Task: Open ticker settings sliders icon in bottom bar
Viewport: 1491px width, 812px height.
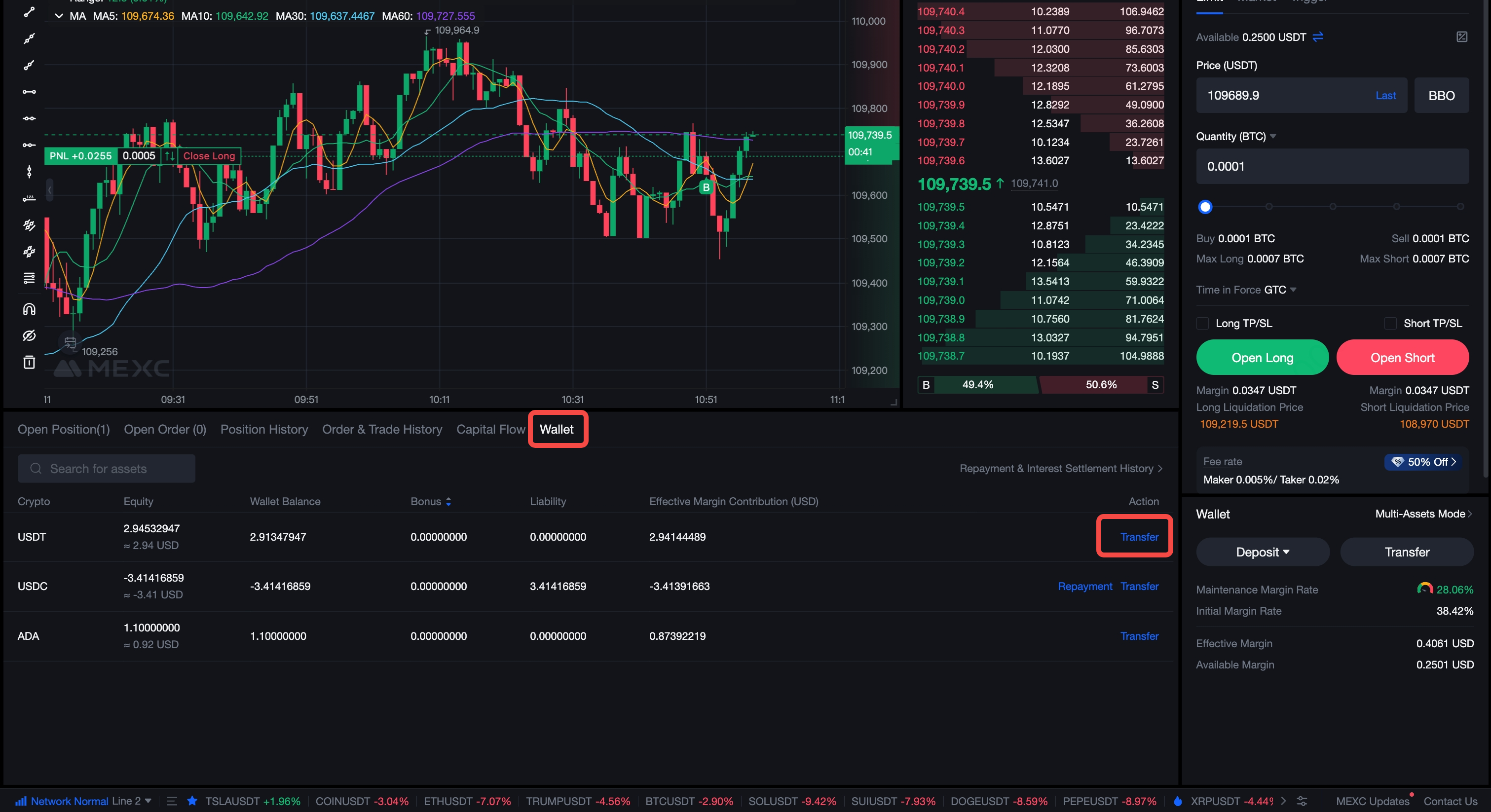Action: 1302,801
